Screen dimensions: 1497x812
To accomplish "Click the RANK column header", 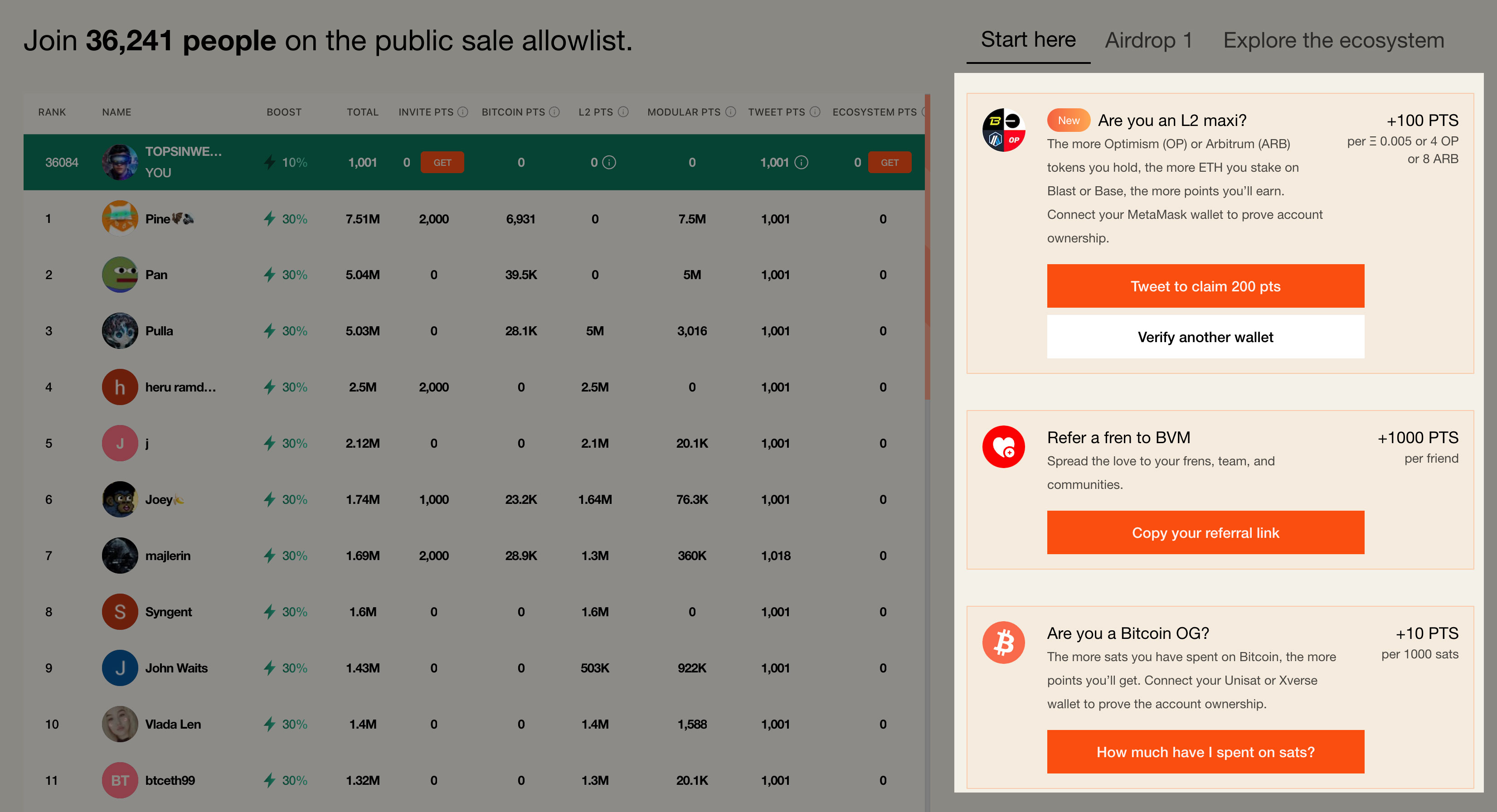I will point(52,112).
